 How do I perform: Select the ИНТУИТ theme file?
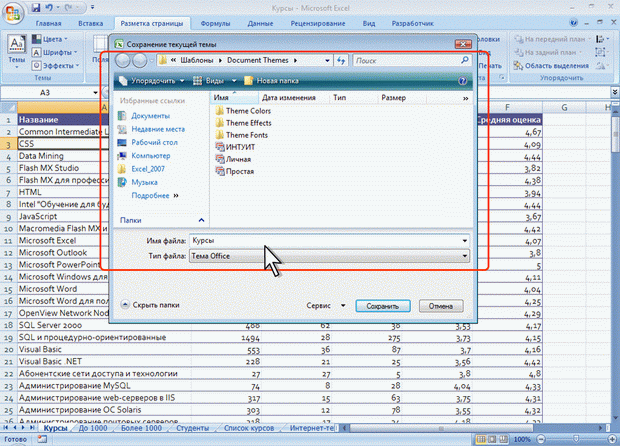click(x=235, y=147)
